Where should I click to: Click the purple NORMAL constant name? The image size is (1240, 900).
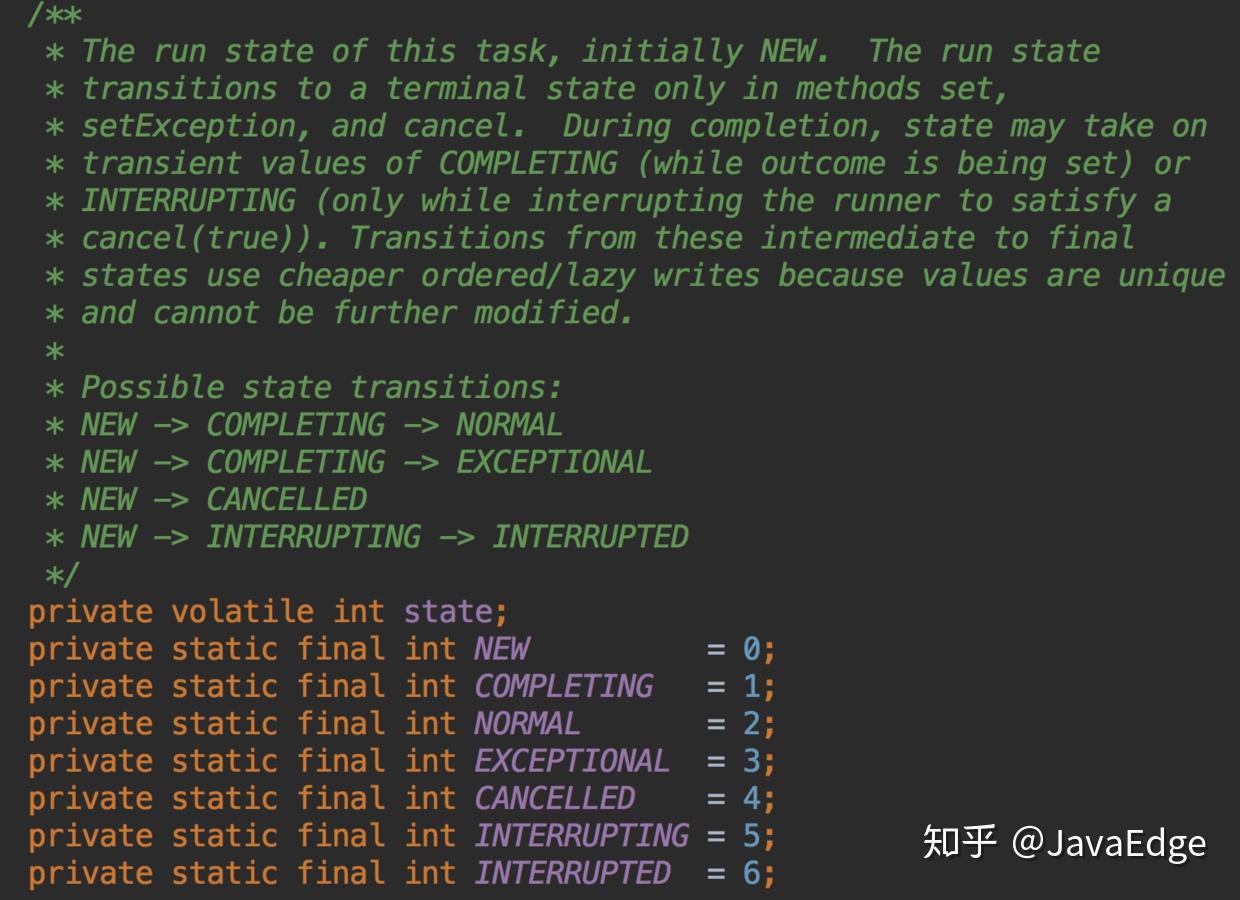(527, 723)
